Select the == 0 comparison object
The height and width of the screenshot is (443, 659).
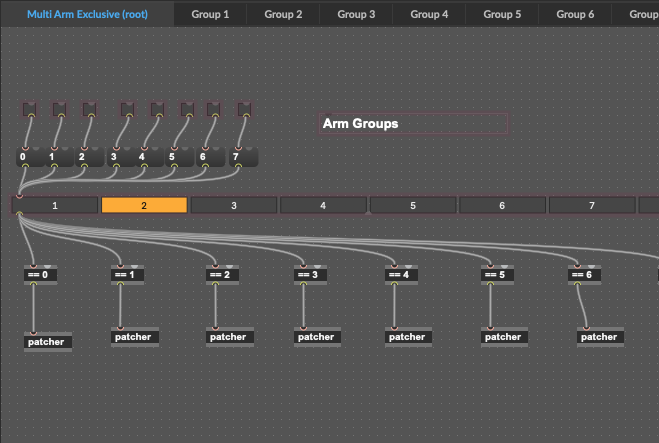(x=38, y=275)
